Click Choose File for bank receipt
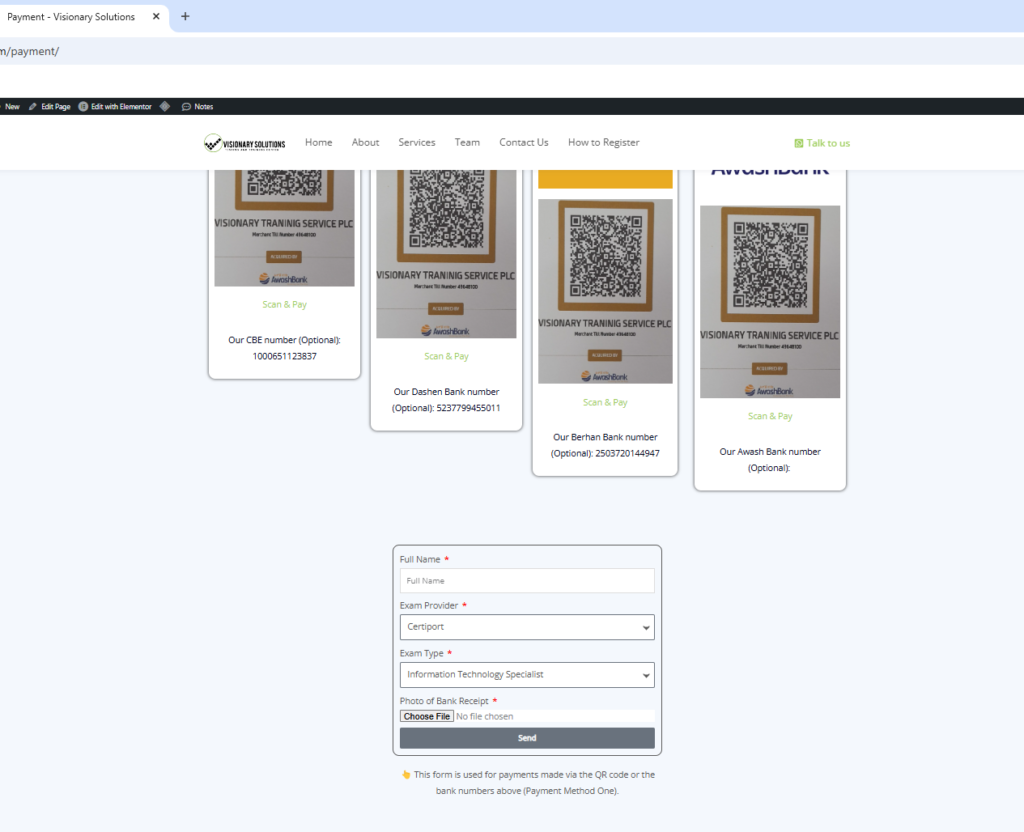This screenshot has height=832, width=1024. (426, 716)
